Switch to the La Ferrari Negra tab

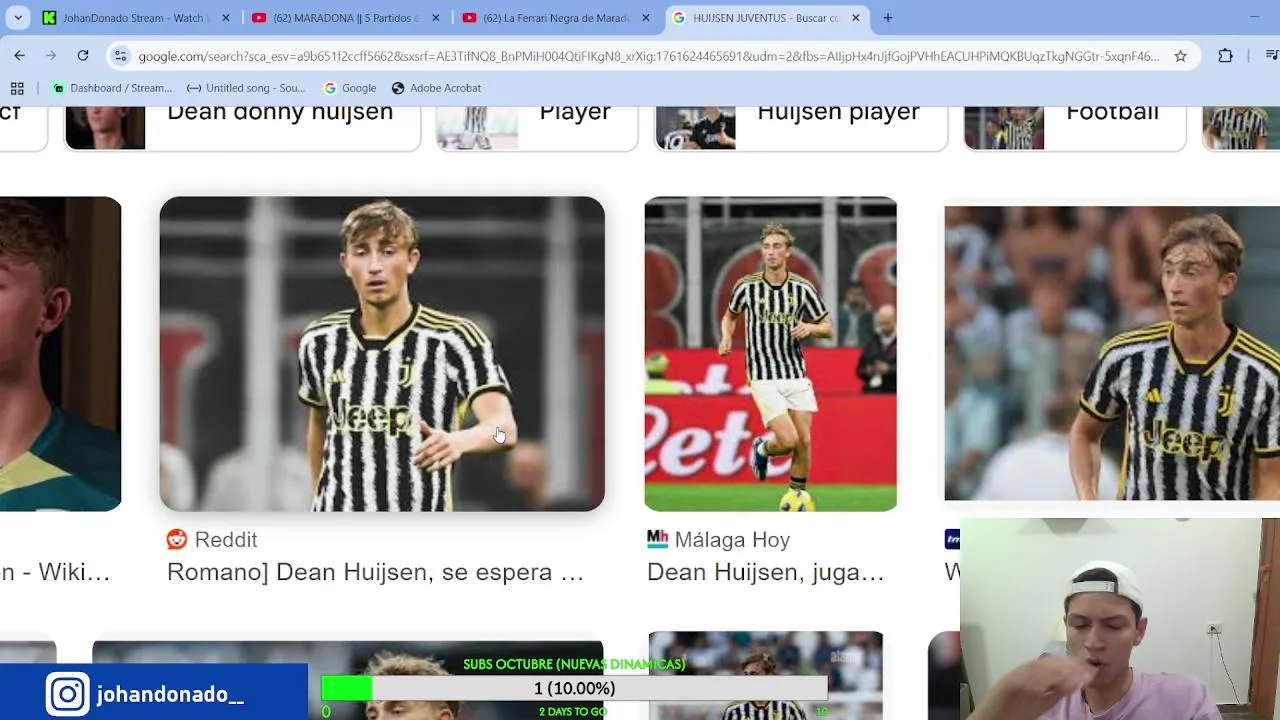tap(556, 17)
